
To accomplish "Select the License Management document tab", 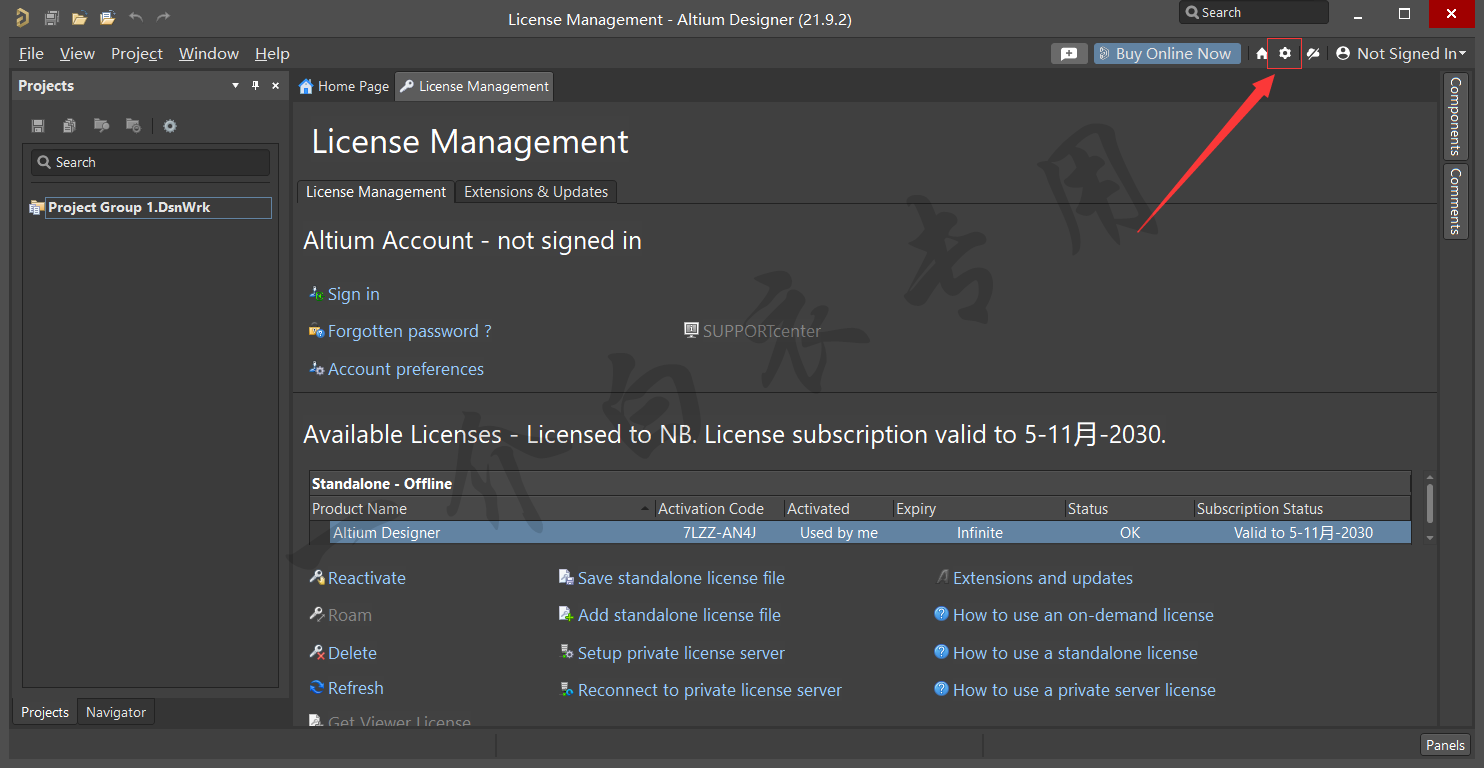I will (x=474, y=87).
